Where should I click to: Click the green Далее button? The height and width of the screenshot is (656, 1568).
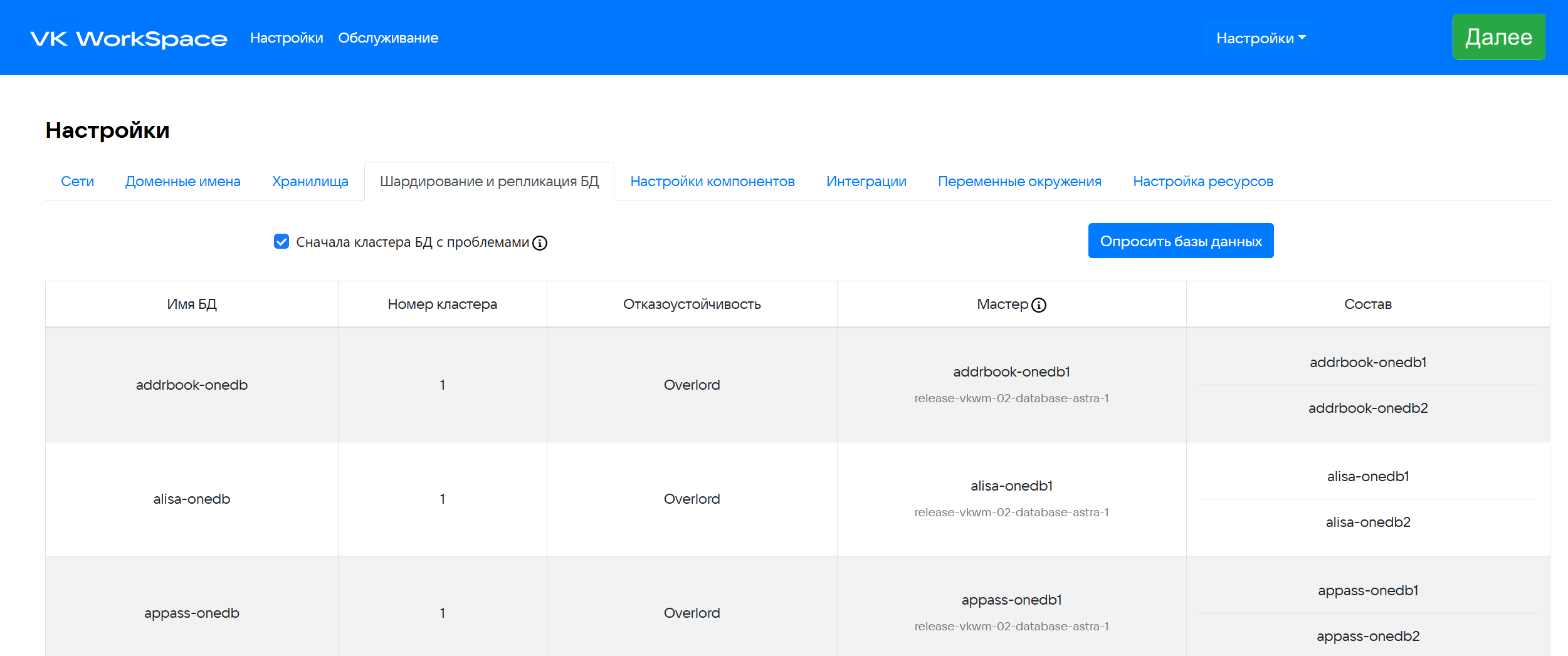coord(1498,37)
